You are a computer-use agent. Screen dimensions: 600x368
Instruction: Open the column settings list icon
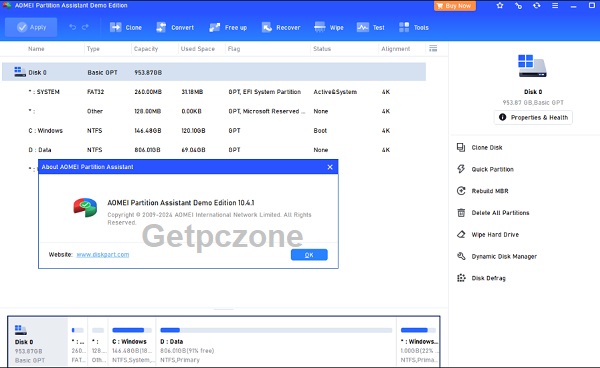point(433,48)
